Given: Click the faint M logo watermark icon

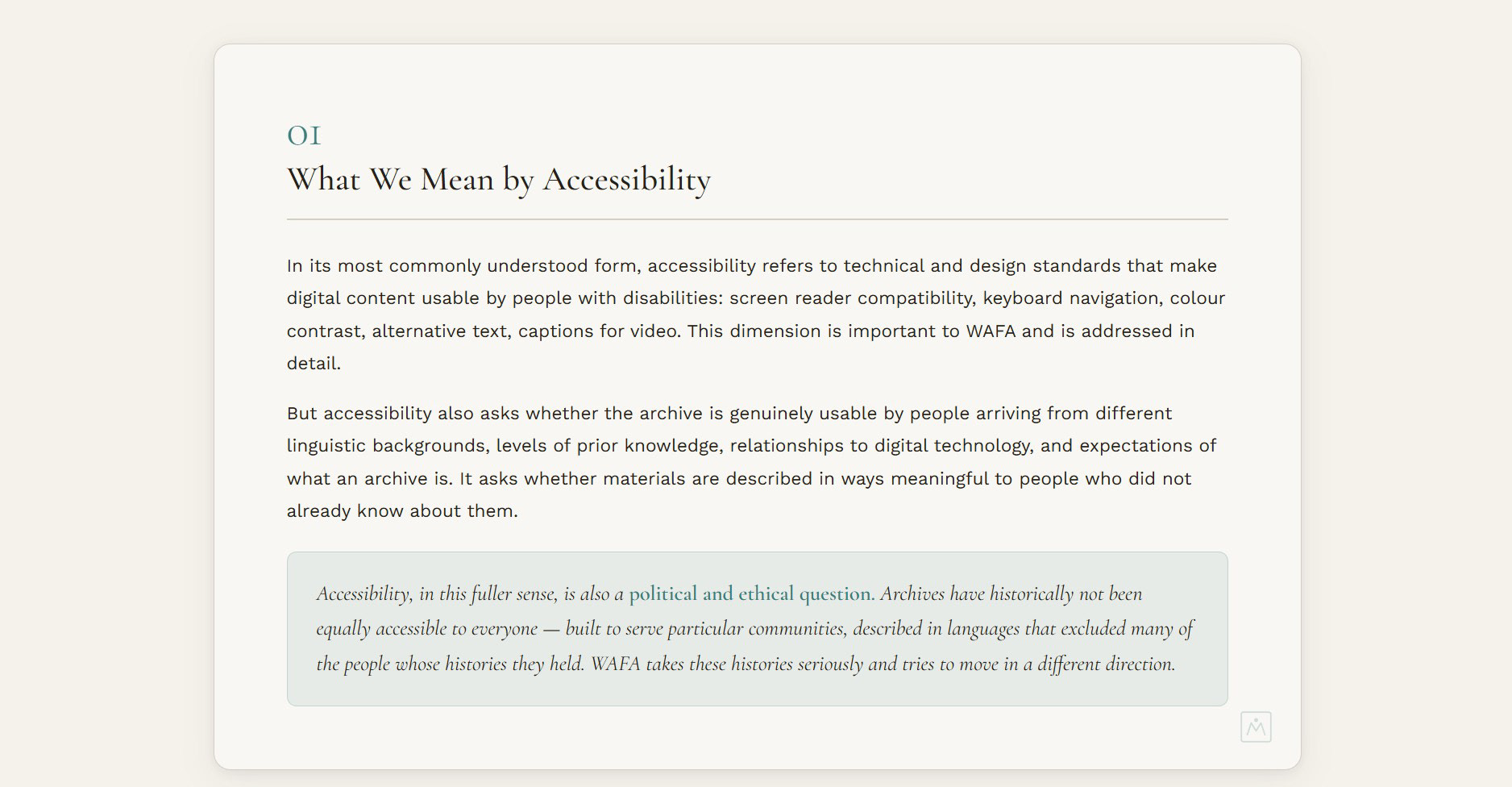Looking at the screenshot, I should click(1256, 727).
